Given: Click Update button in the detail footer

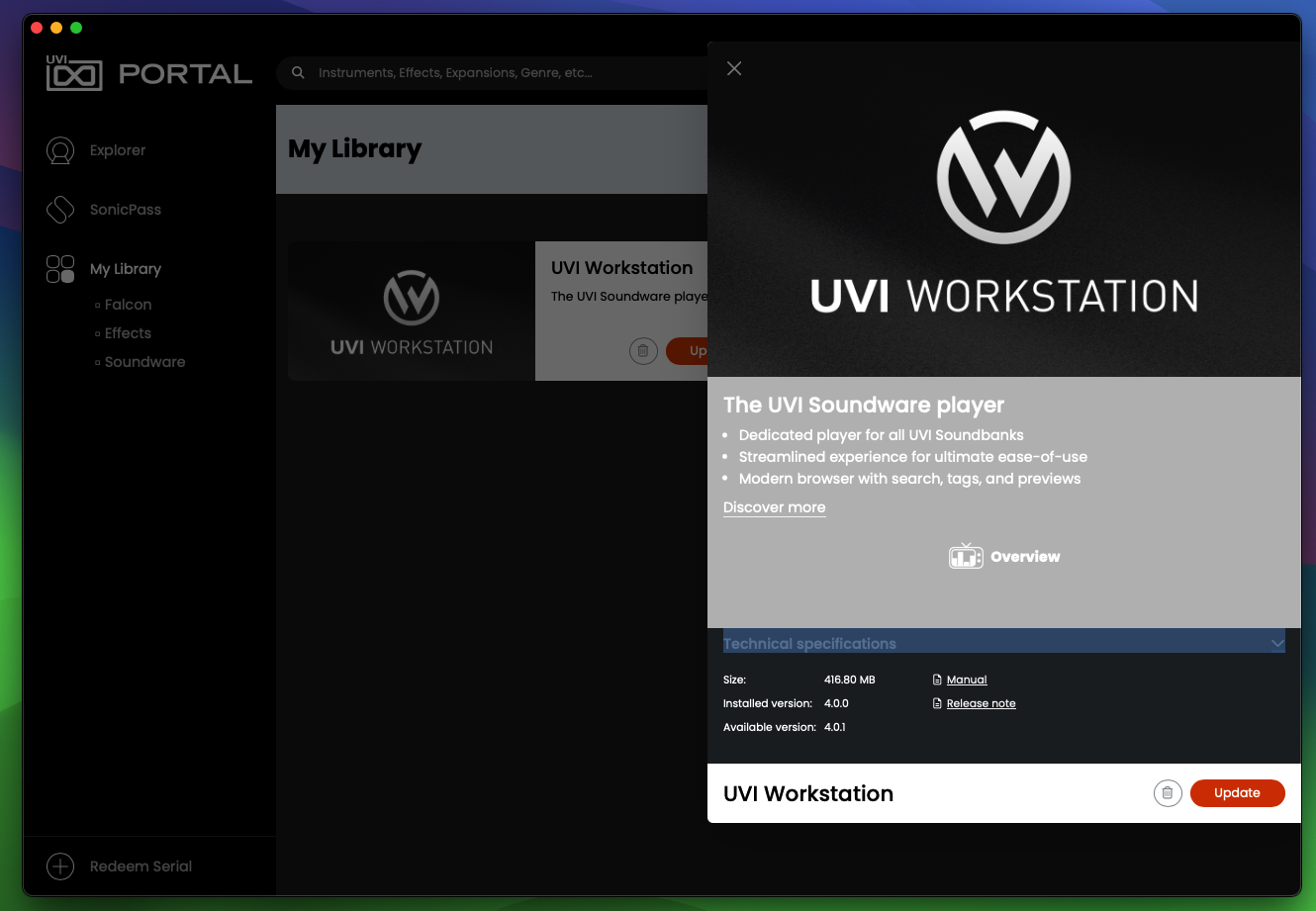Looking at the screenshot, I should point(1238,793).
